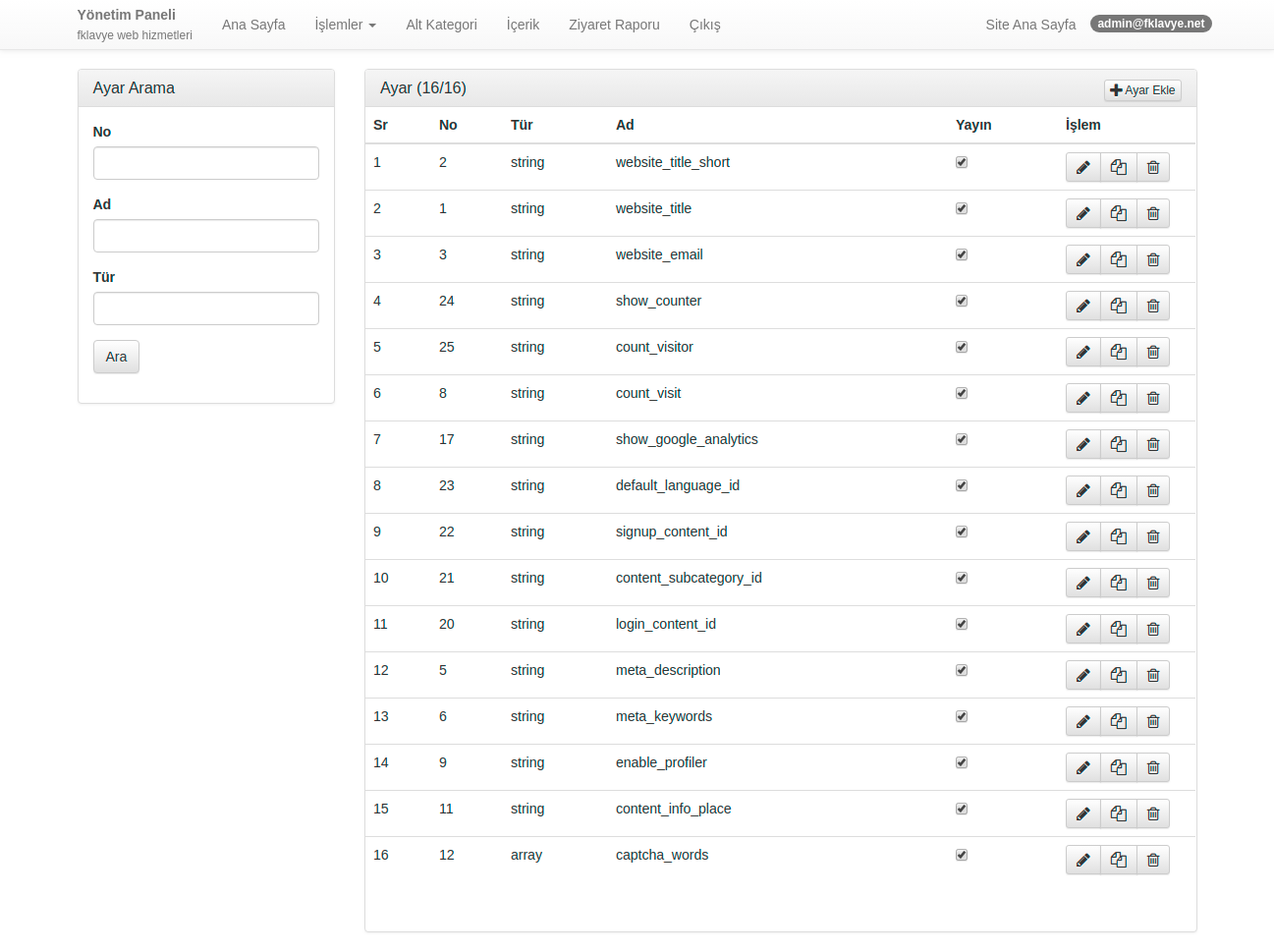This screenshot has height=952, width=1274.
Task: Open the İşlemler dropdown menu
Action: [345, 25]
